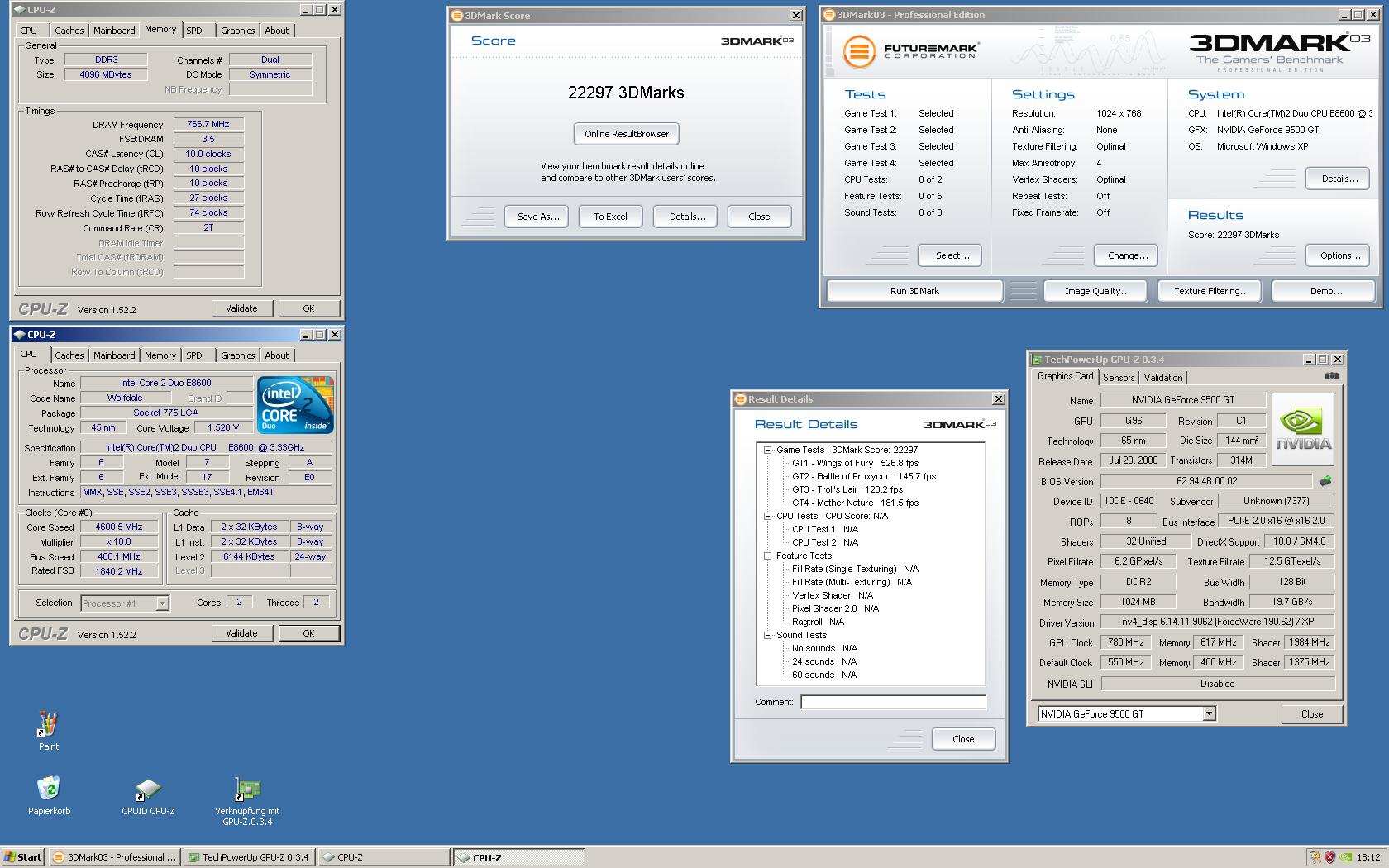Collapse the Feature Tests tree node
Viewport: 1389px width, 868px height.
coord(767,556)
